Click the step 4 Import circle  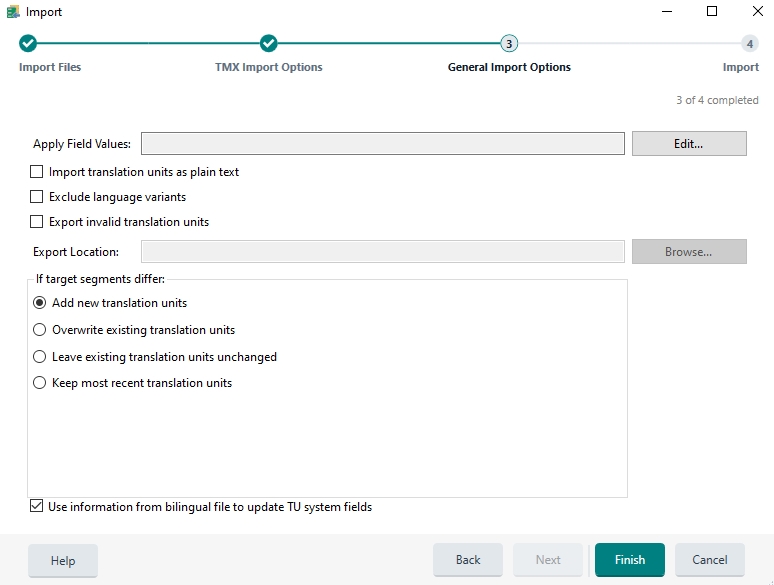(x=749, y=43)
